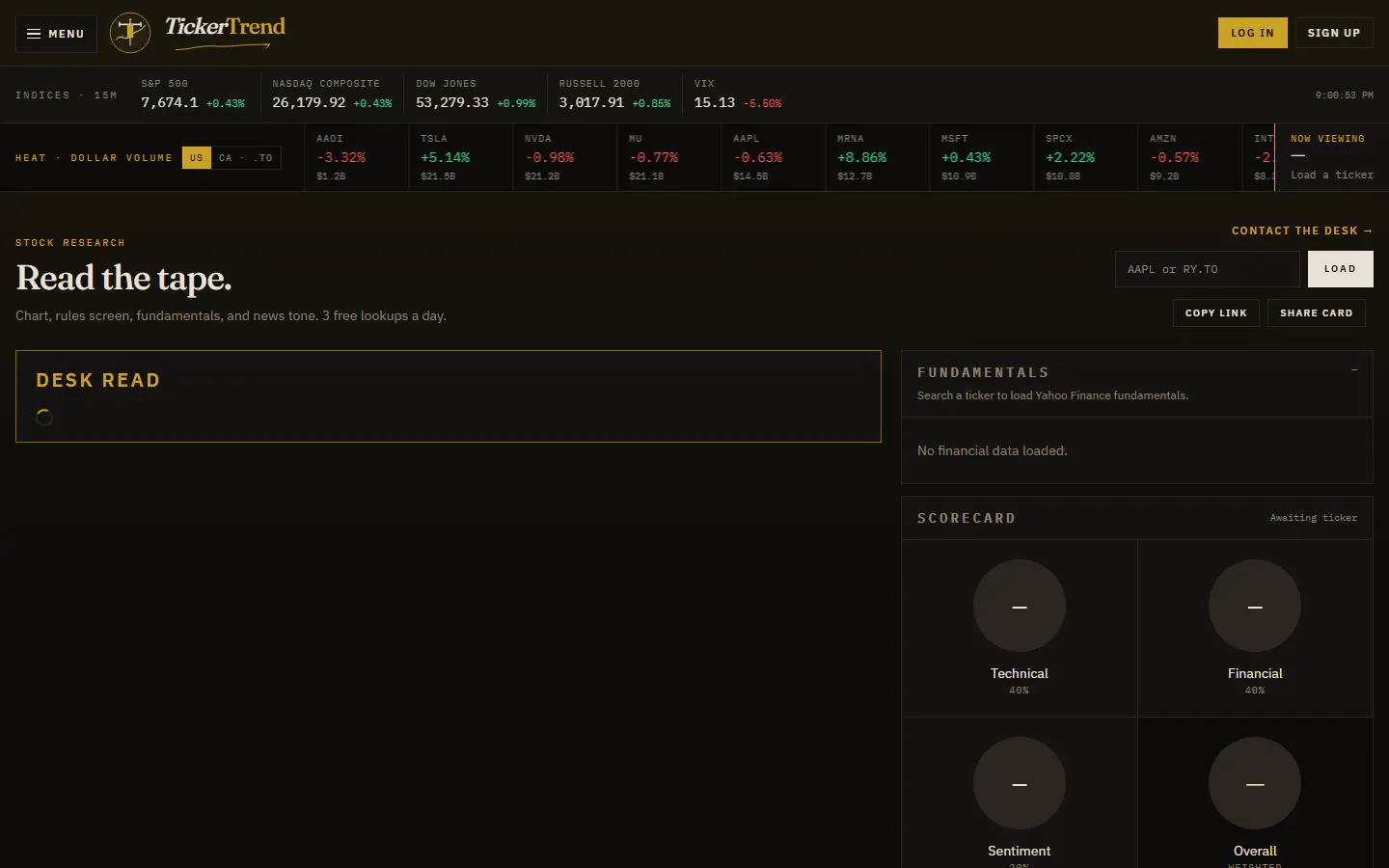The width and height of the screenshot is (1389, 868).
Task: Click the Sign Up button
Action: (1334, 33)
